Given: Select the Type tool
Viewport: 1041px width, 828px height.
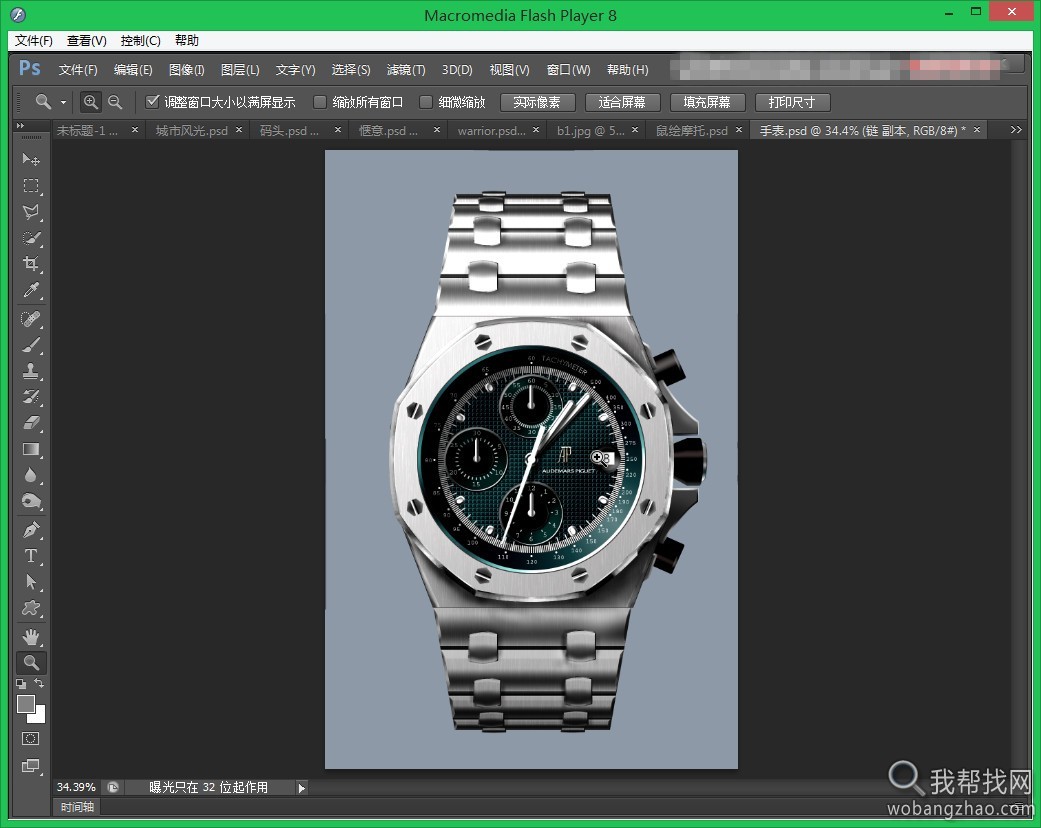Looking at the screenshot, I should [31, 556].
